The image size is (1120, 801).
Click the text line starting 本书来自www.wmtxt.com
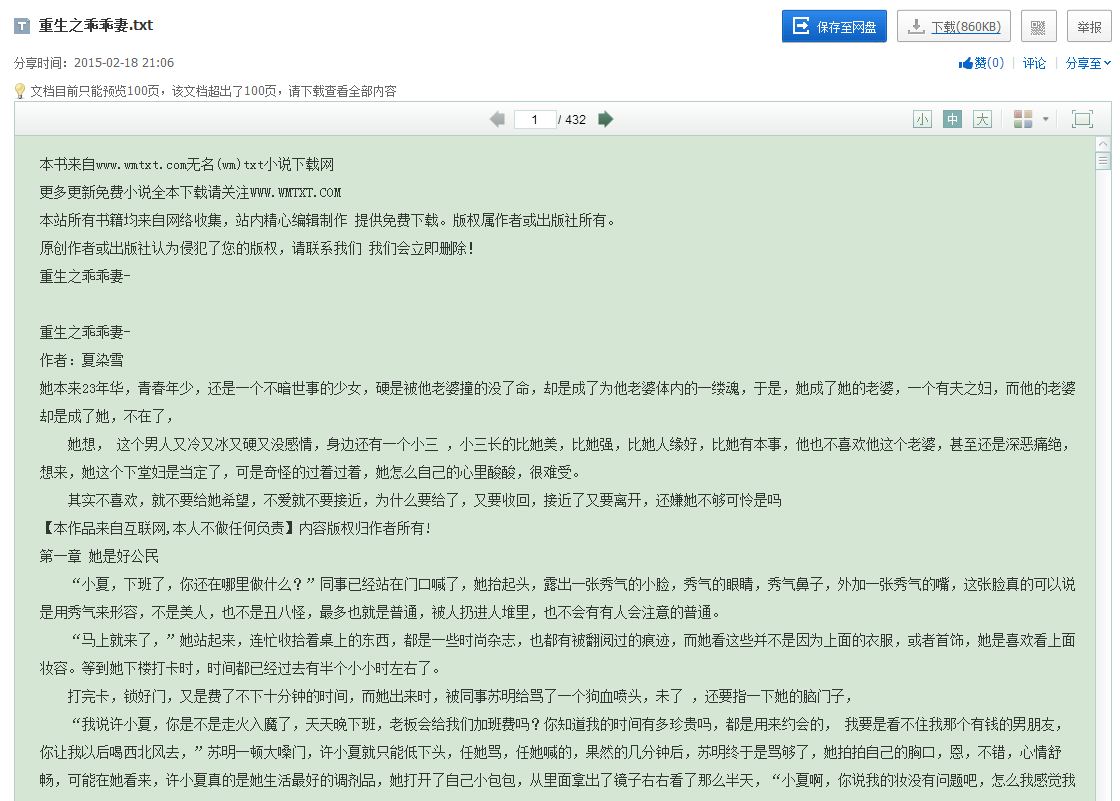pyautogui.click(x=186, y=164)
